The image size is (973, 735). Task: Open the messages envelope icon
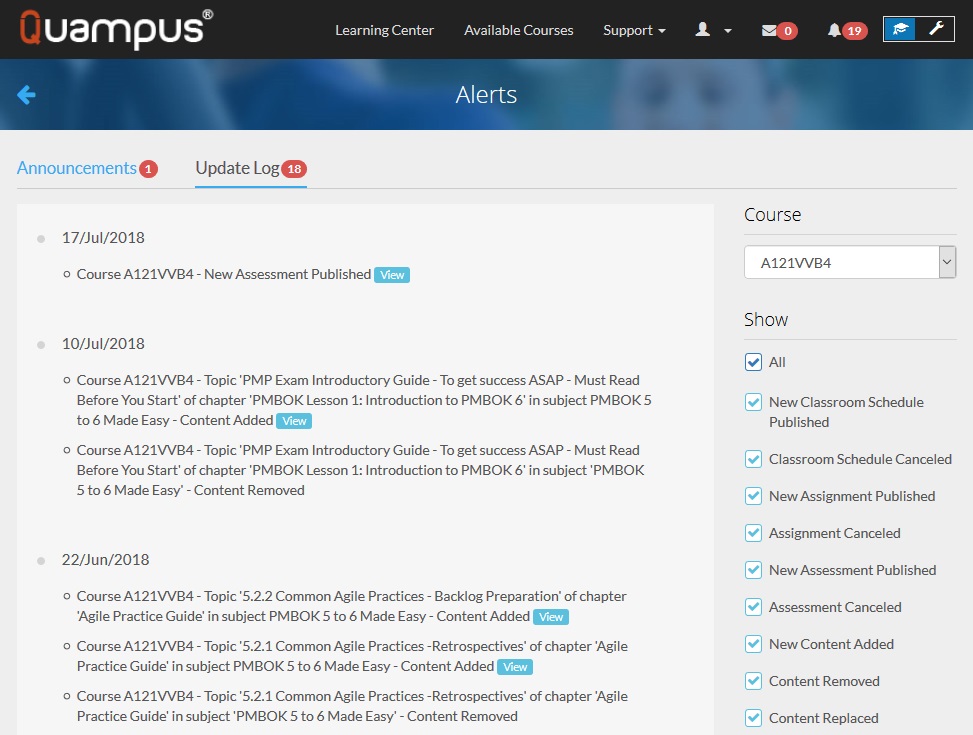pyautogui.click(x=779, y=30)
